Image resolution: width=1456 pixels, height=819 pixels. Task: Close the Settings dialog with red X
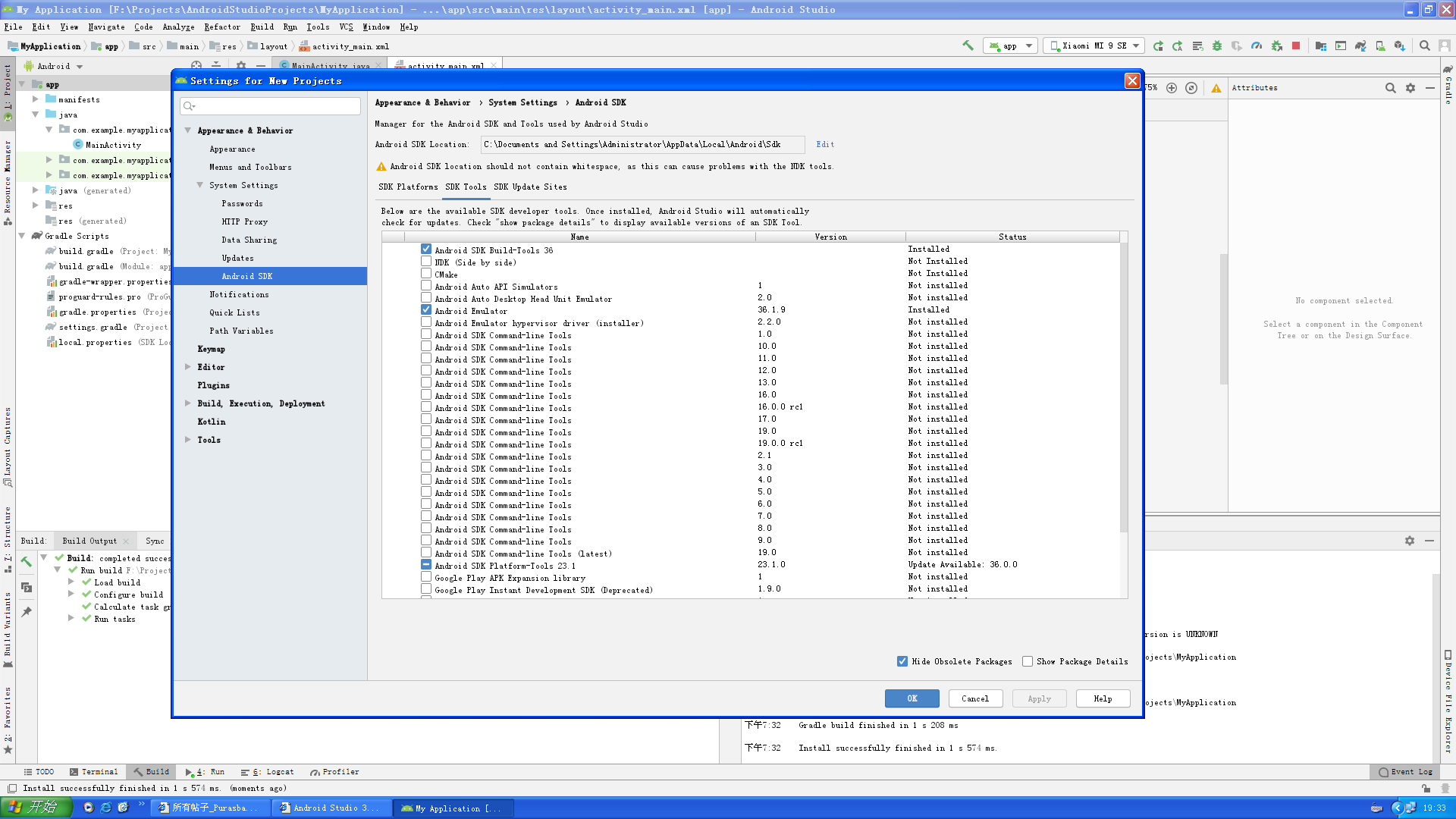(1132, 80)
